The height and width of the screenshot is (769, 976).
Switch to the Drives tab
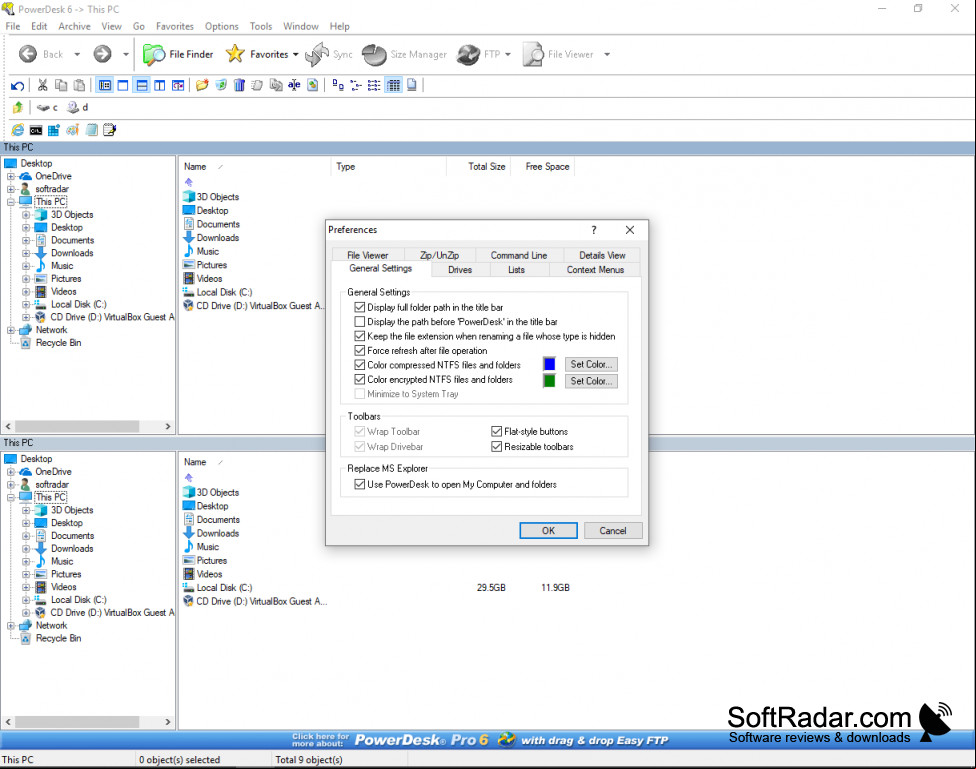[460, 270]
